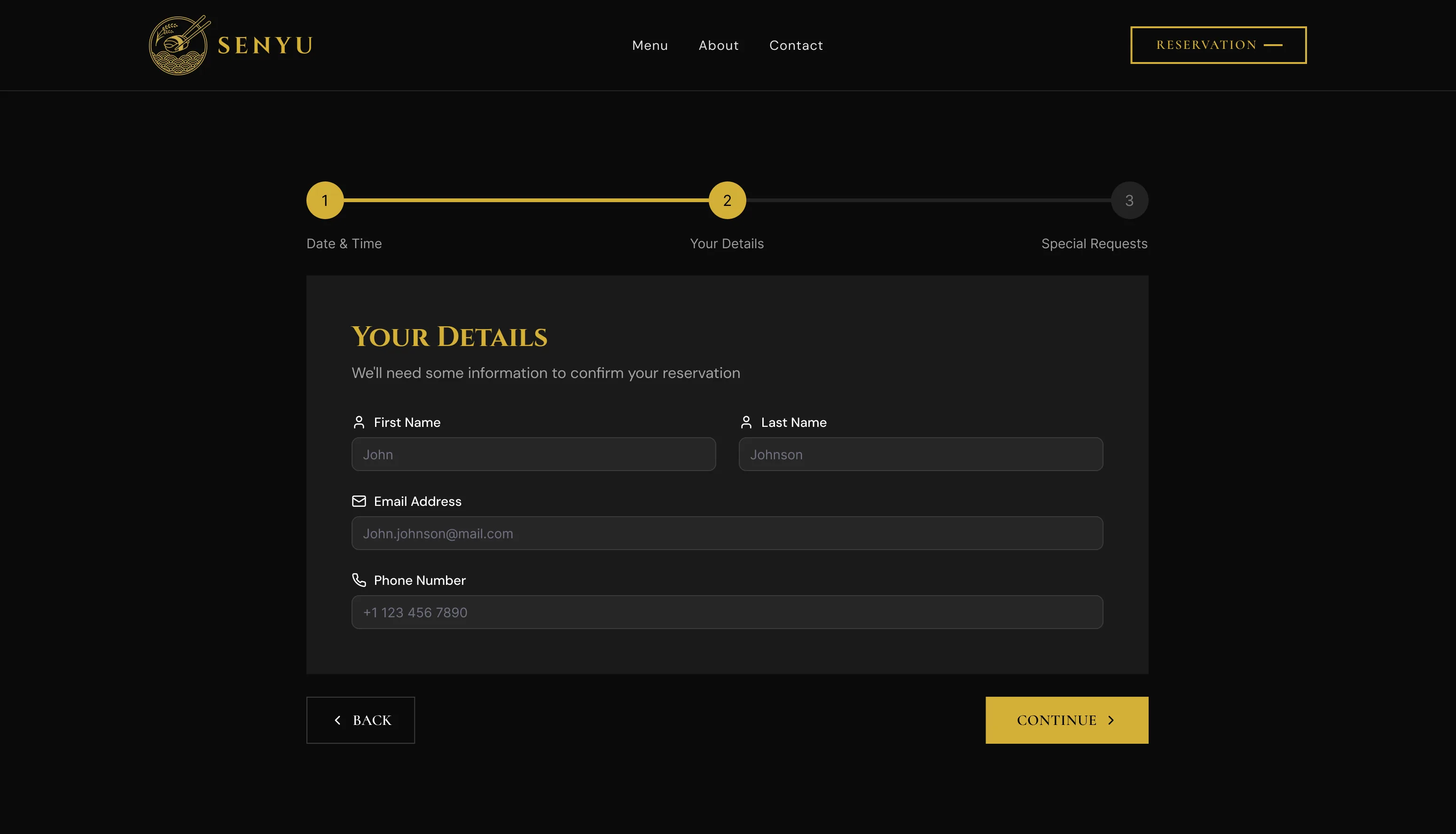1456x834 pixels.
Task: Click the Email Address label text
Action: tap(417, 501)
